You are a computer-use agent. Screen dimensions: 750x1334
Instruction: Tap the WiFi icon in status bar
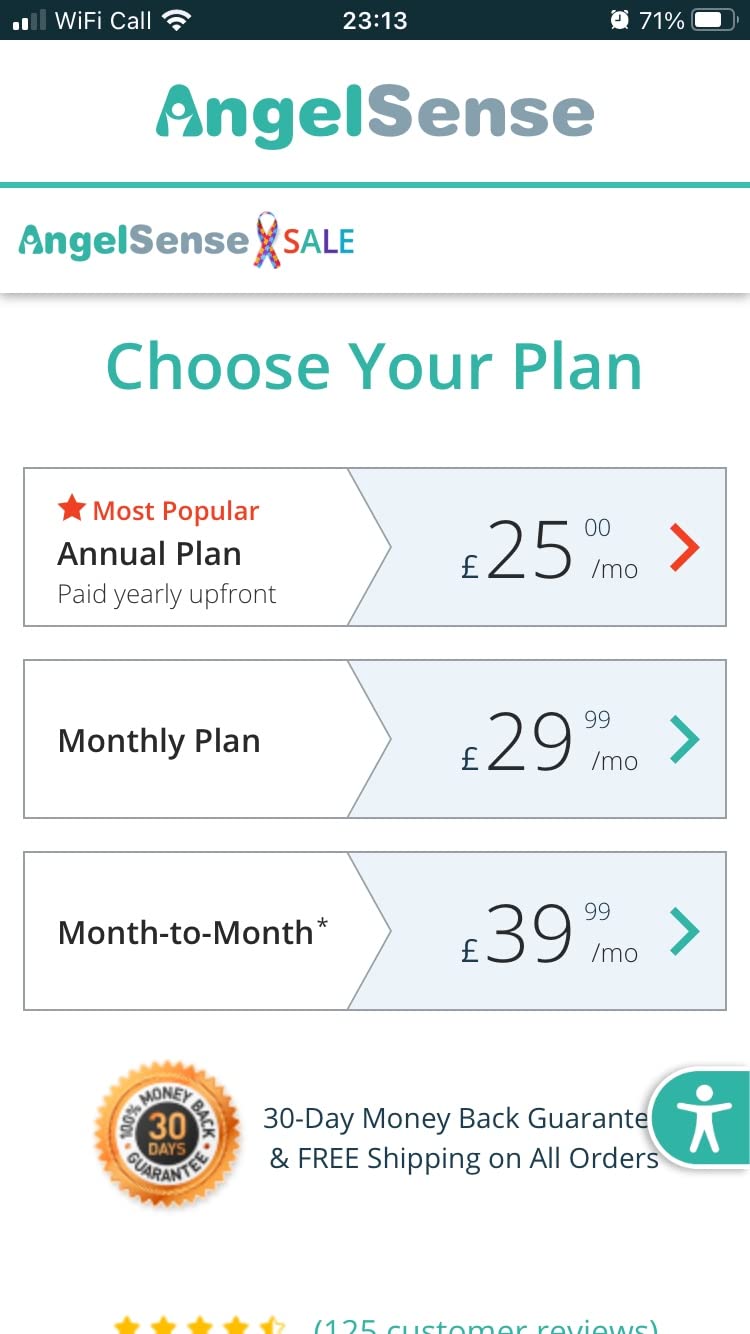pyautogui.click(x=177, y=20)
